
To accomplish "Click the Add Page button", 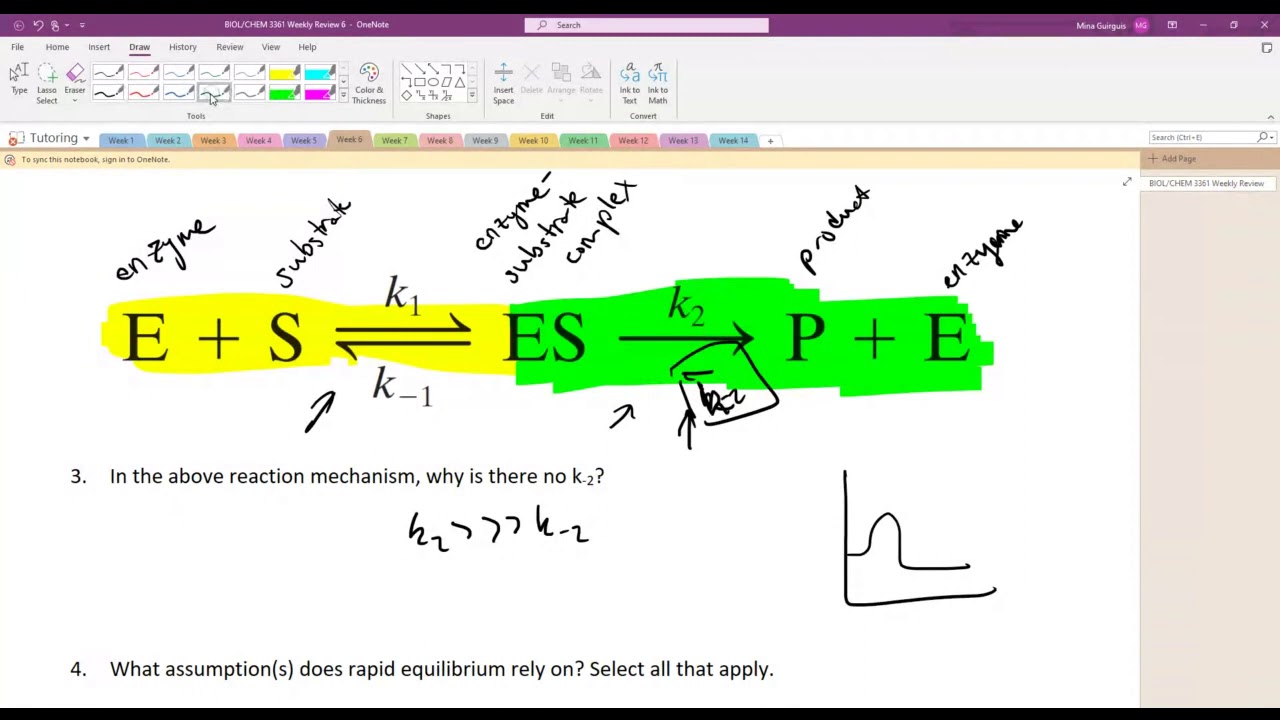I will click(1172, 159).
